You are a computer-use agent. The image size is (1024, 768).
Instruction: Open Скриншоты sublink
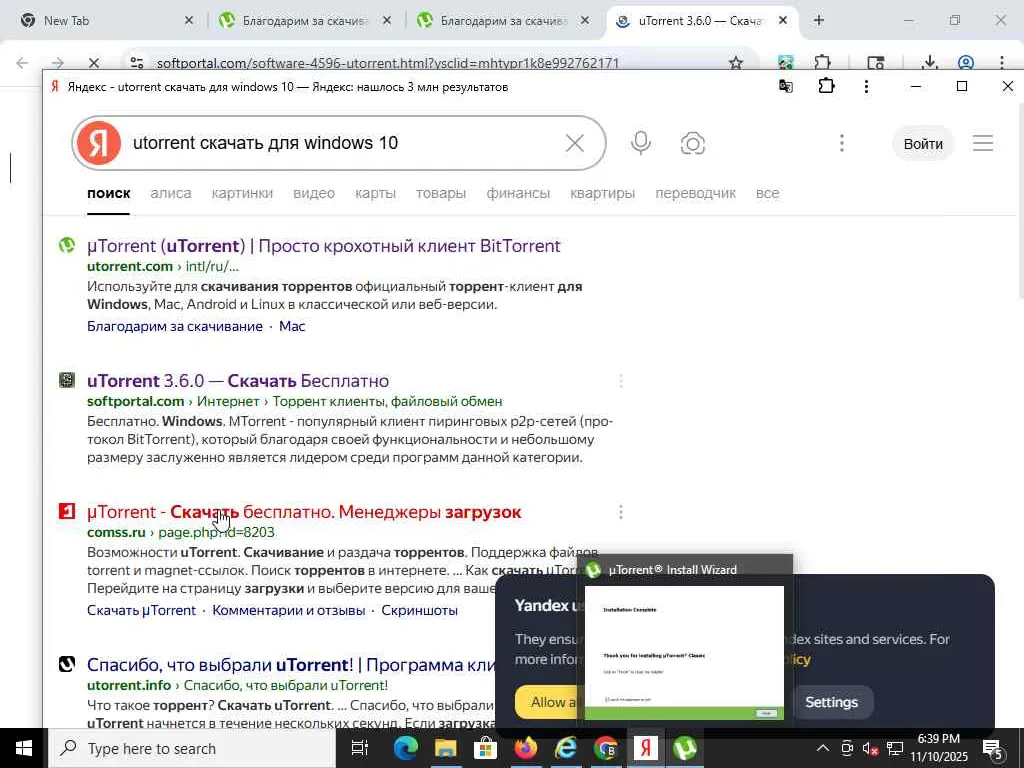click(x=419, y=610)
